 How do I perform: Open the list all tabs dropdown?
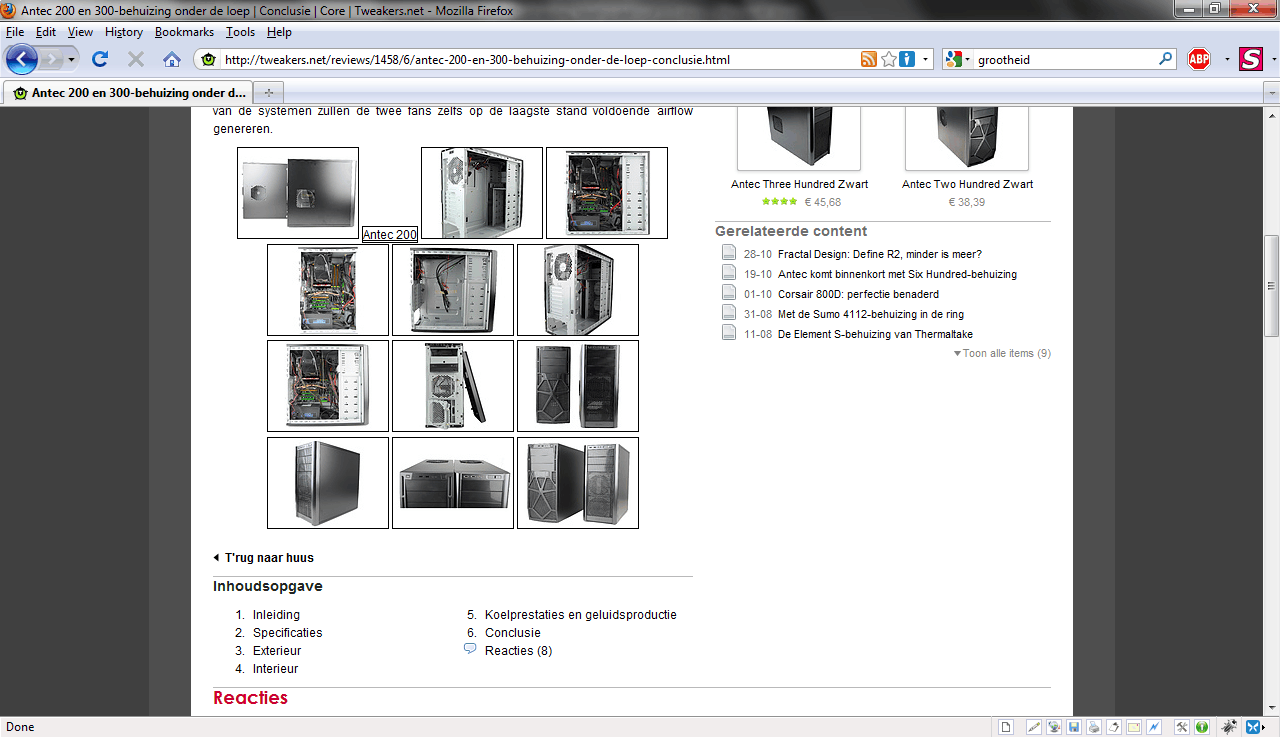pyautogui.click(x=1271, y=92)
